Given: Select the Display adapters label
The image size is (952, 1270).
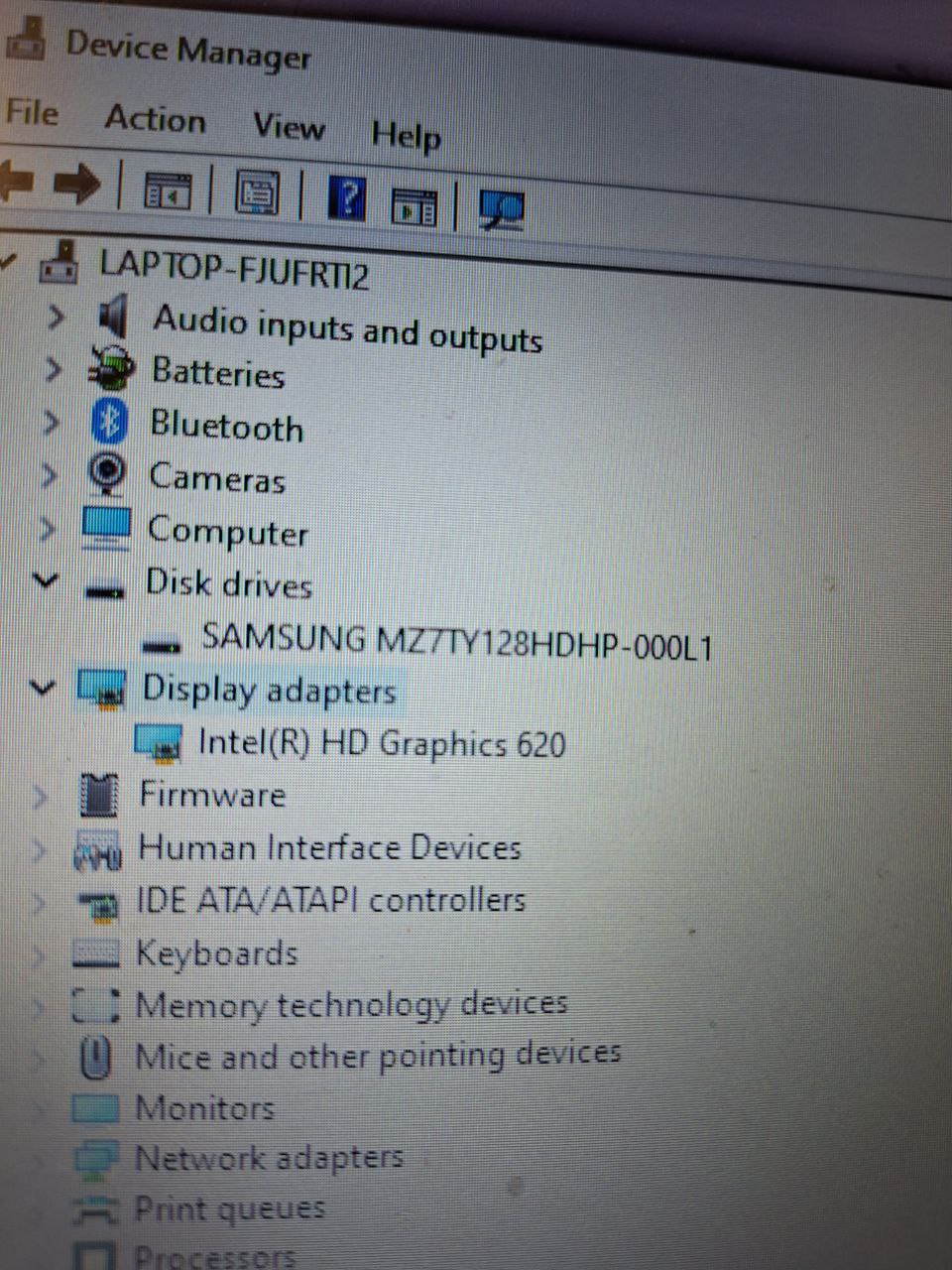Looking at the screenshot, I should pos(269,689).
